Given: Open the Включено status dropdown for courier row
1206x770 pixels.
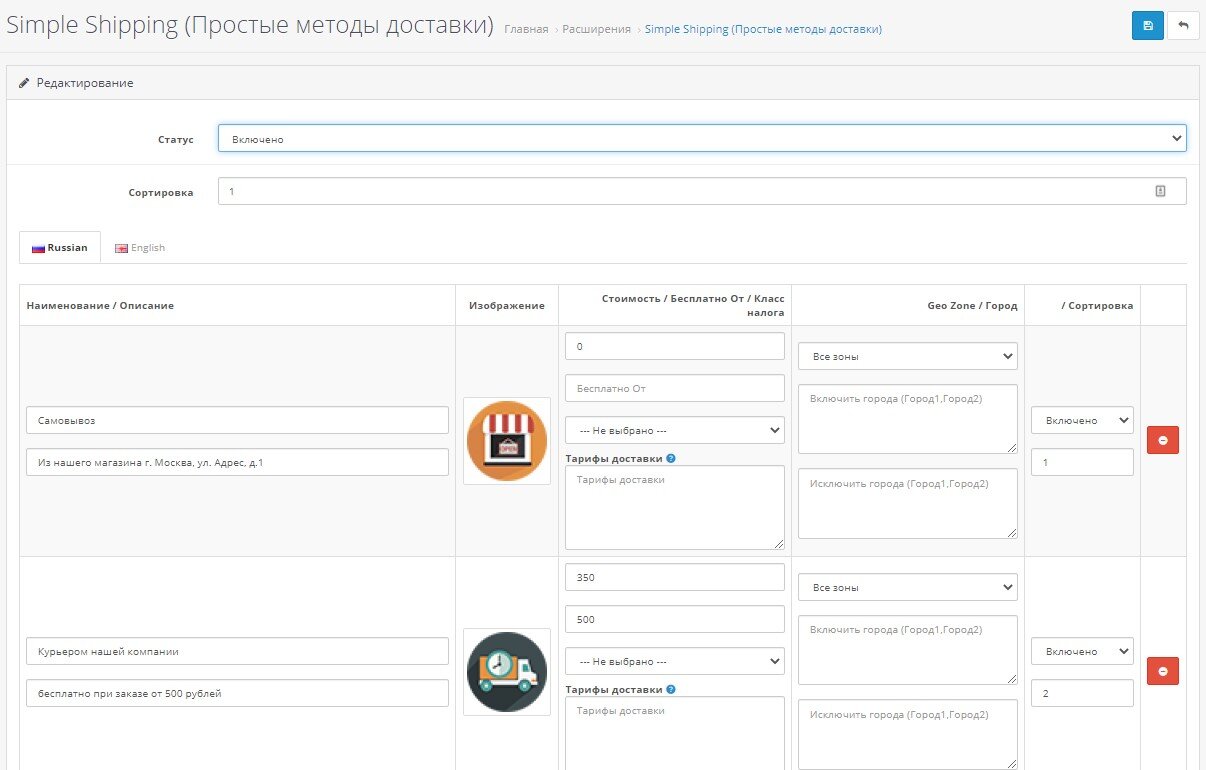Looking at the screenshot, I should pos(1082,651).
